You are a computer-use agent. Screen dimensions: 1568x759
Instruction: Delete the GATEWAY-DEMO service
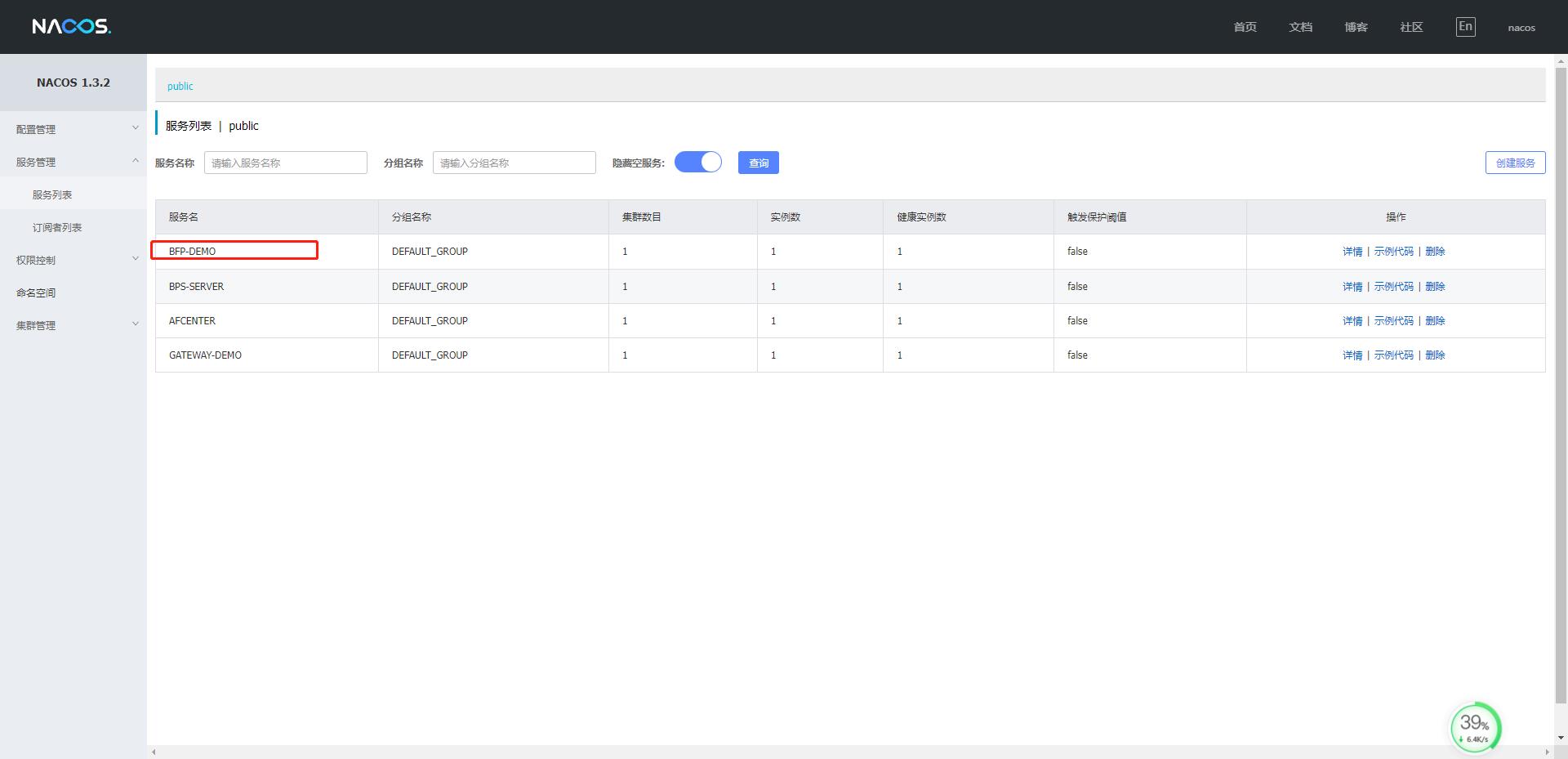[1435, 355]
